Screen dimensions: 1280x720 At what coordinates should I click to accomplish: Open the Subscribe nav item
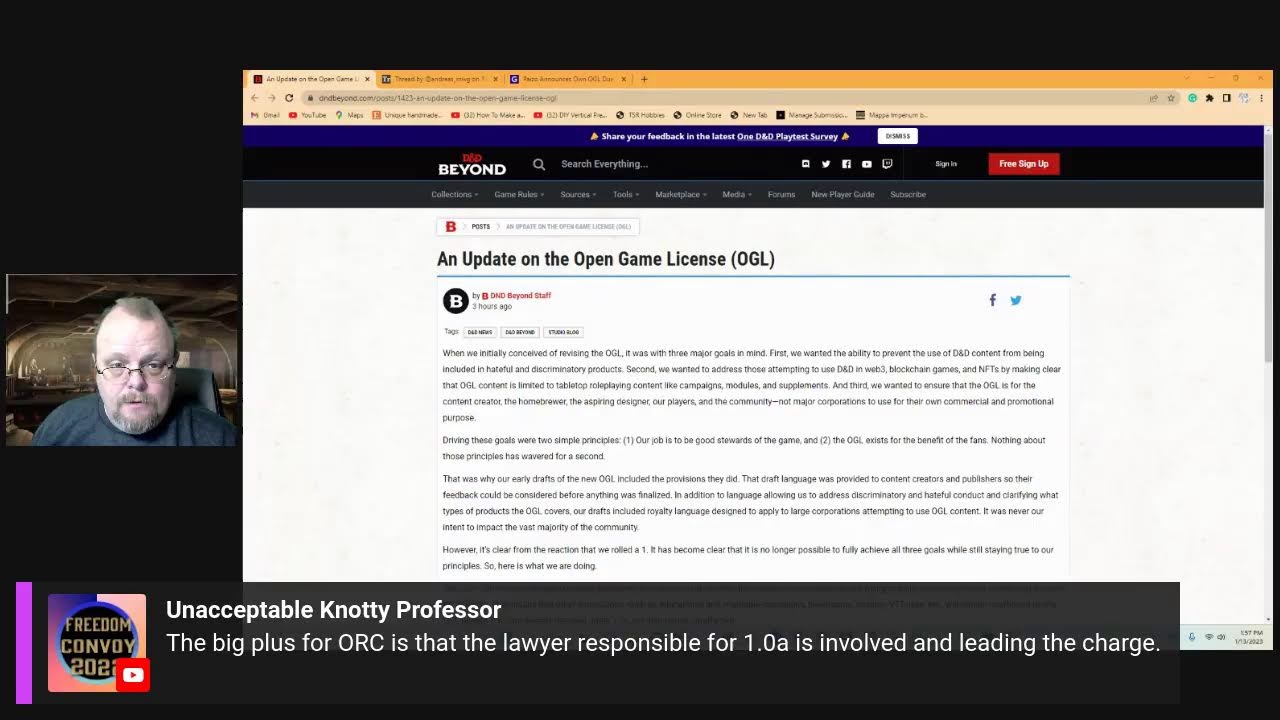pyautogui.click(x=908, y=194)
